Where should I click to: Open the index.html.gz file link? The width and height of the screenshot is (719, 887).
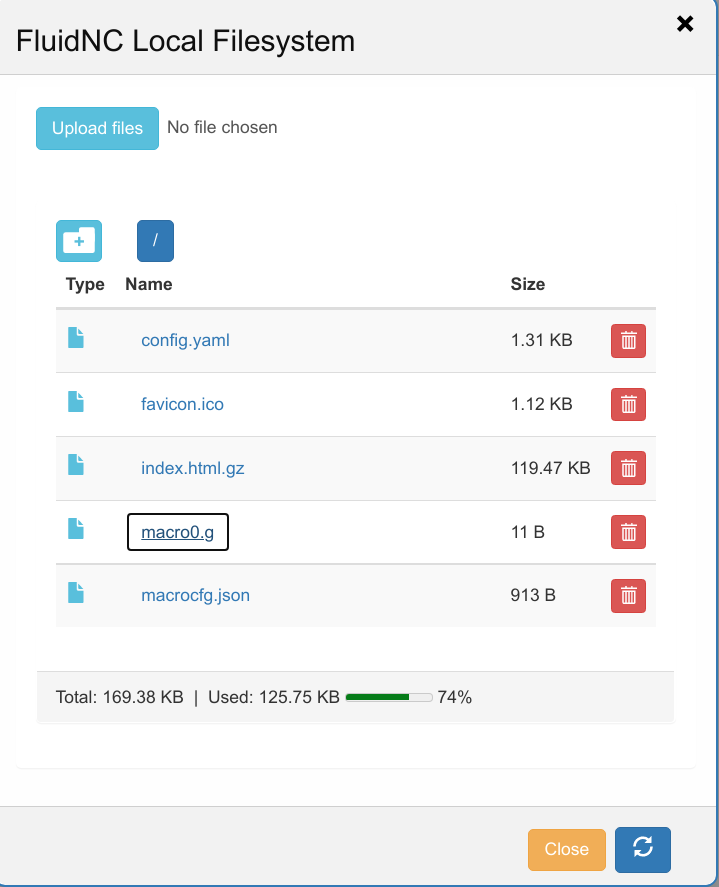[x=193, y=468]
